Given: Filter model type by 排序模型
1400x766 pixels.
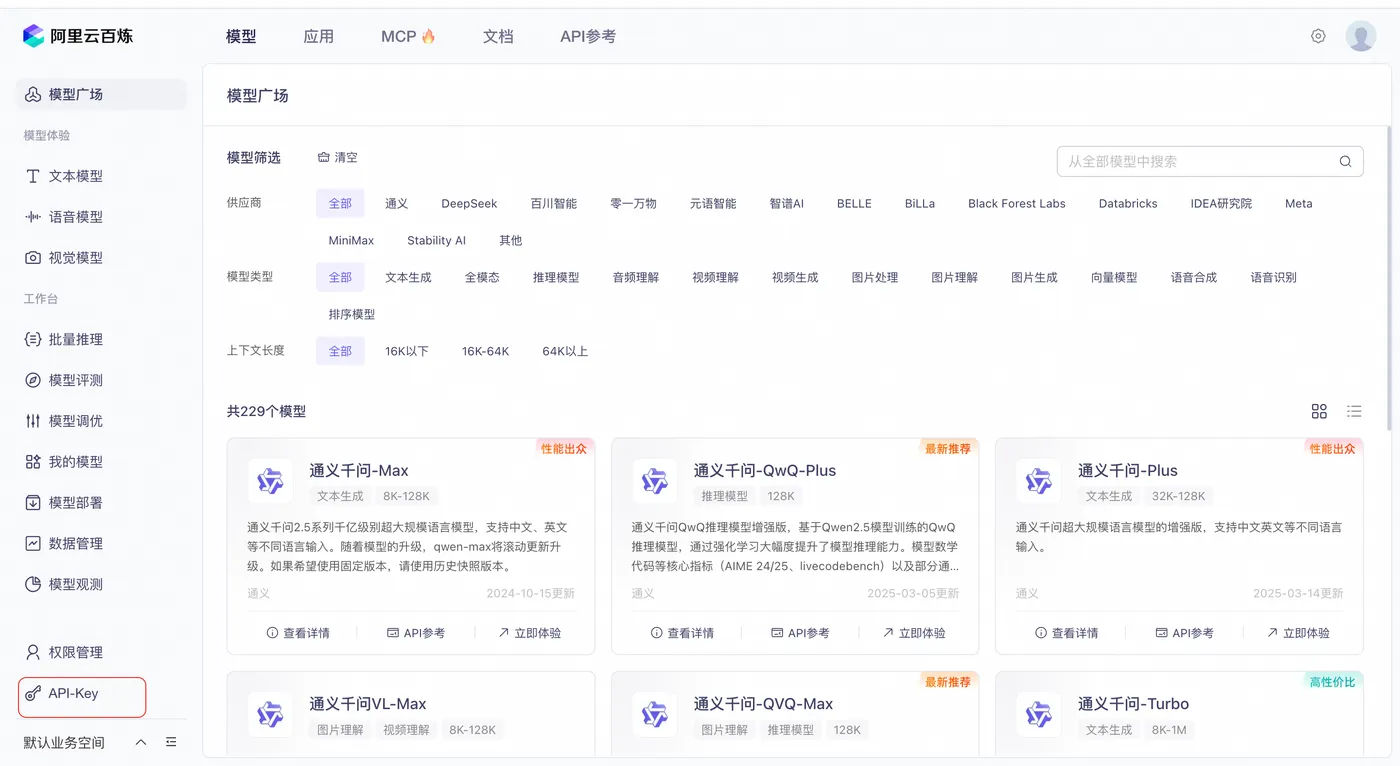Looking at the screenshot, I should tap(352, 314).
